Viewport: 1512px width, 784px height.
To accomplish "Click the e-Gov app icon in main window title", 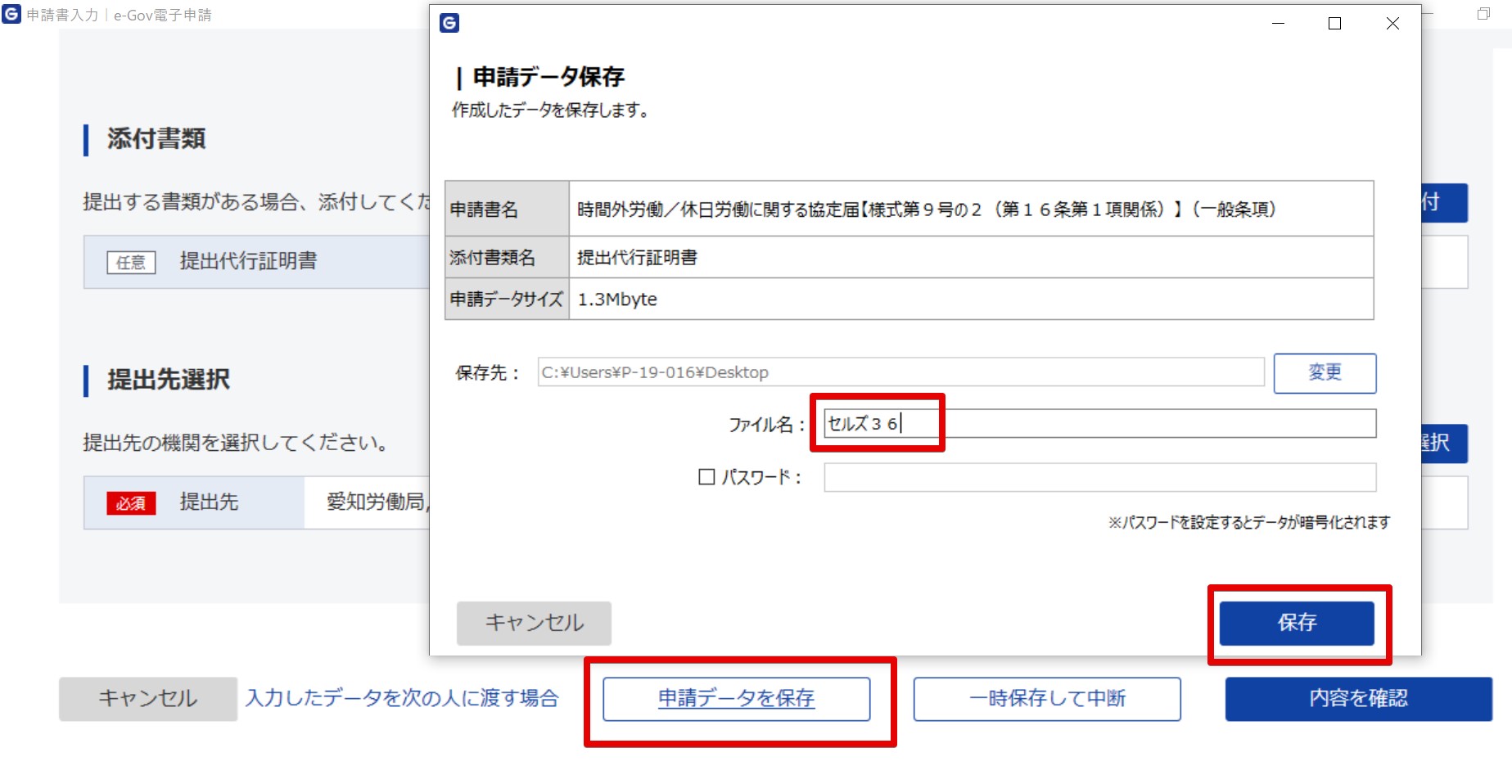I will tap(11, 14).
